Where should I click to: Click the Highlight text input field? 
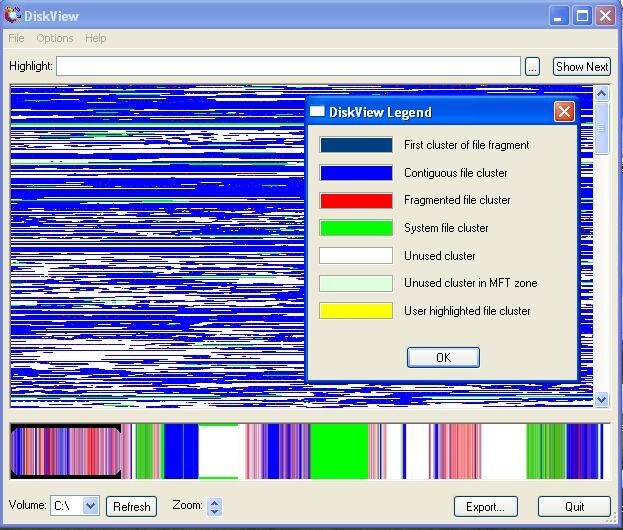288,66
